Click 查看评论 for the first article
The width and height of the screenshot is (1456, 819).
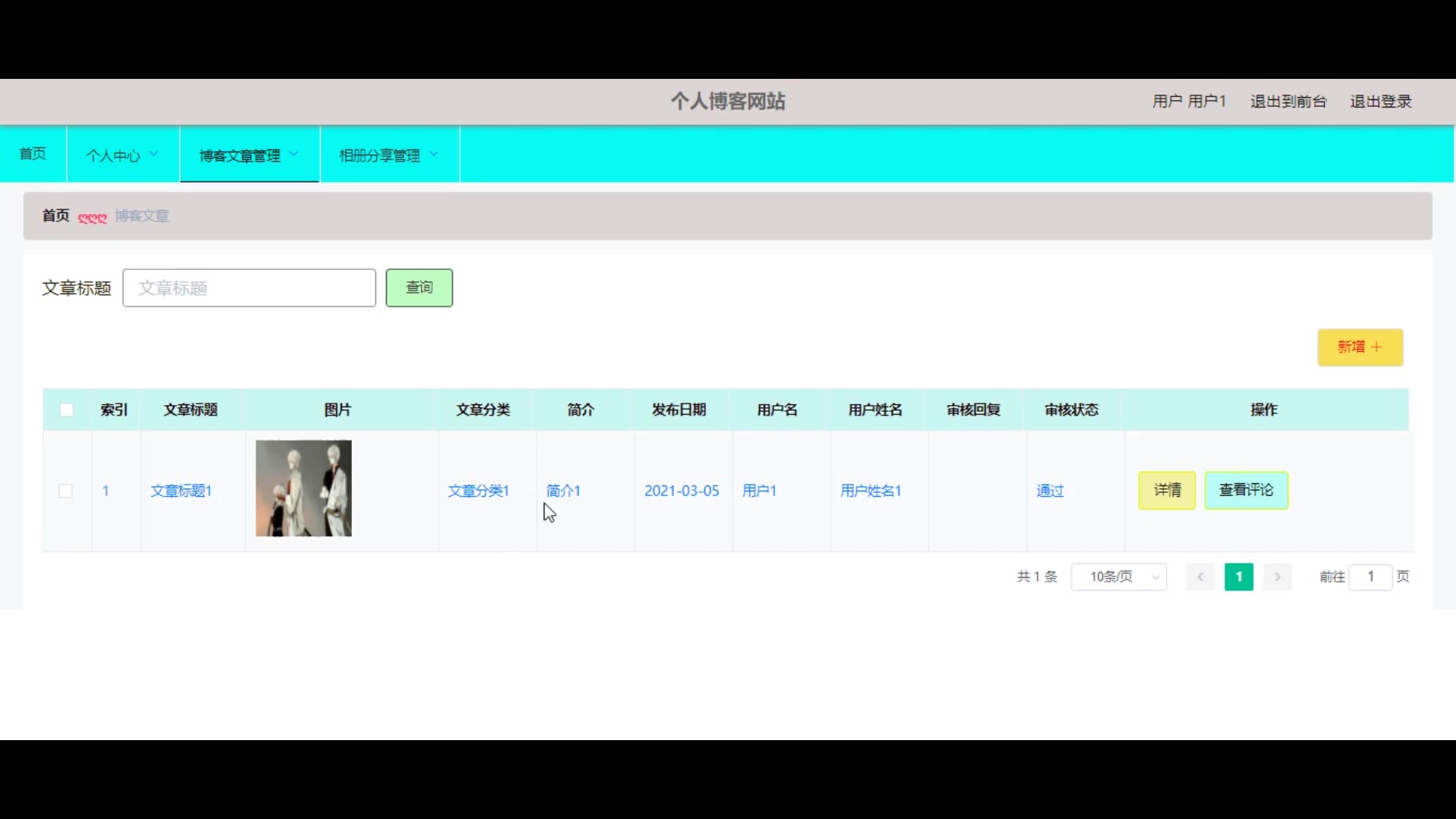1246,491
